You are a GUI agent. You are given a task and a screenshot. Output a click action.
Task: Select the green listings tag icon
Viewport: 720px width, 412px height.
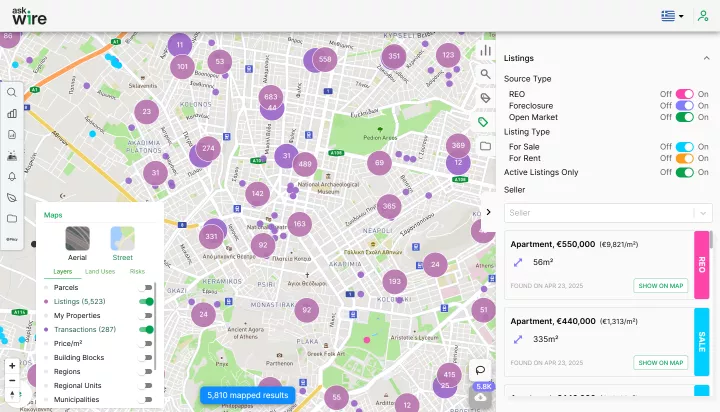click(x=486, y=122)
